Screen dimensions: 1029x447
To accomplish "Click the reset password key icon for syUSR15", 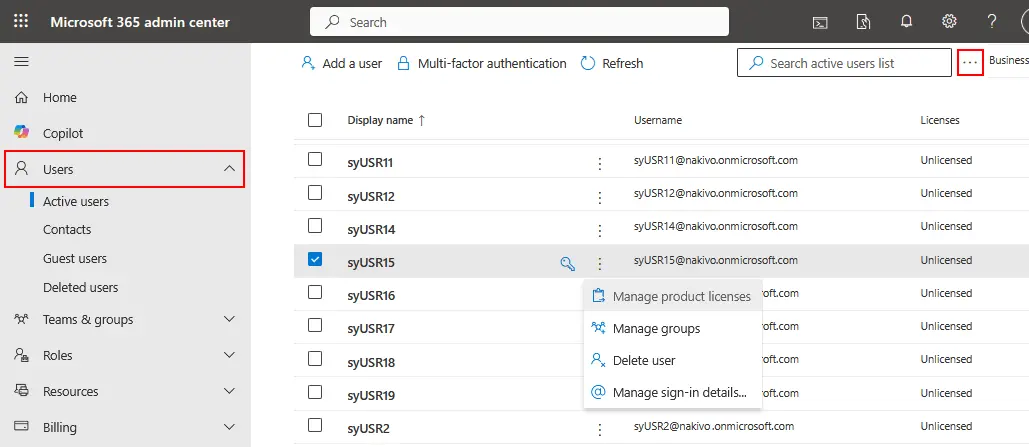I will [568, 263].
